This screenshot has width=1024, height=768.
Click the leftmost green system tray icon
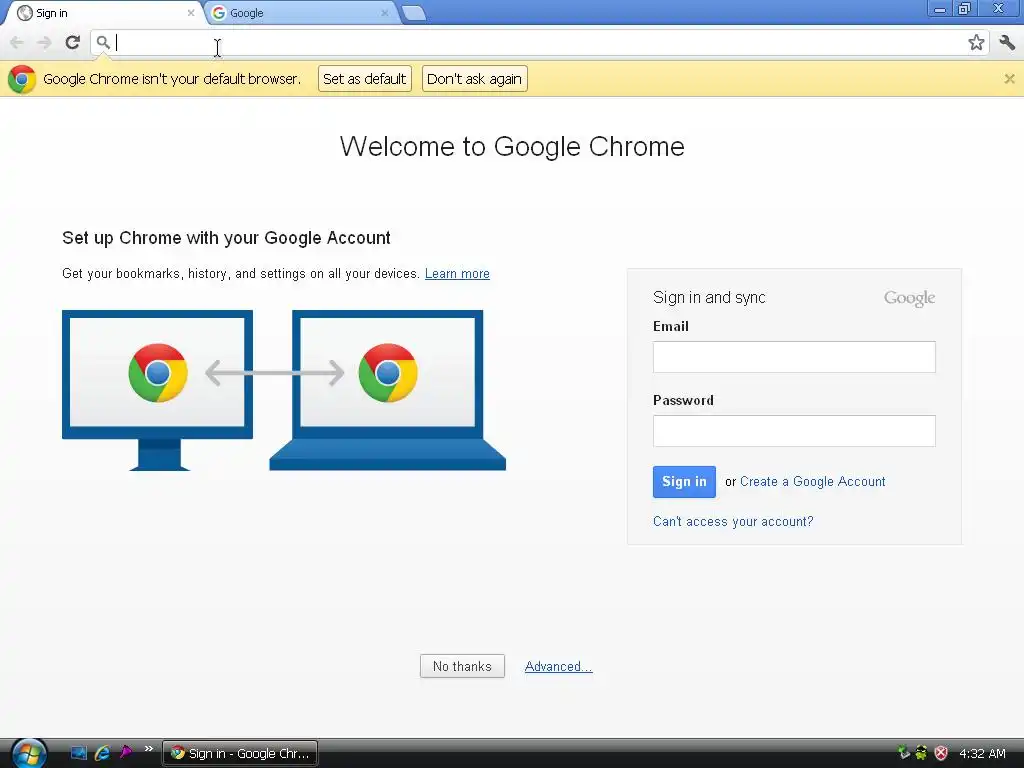tap(904, 752)
